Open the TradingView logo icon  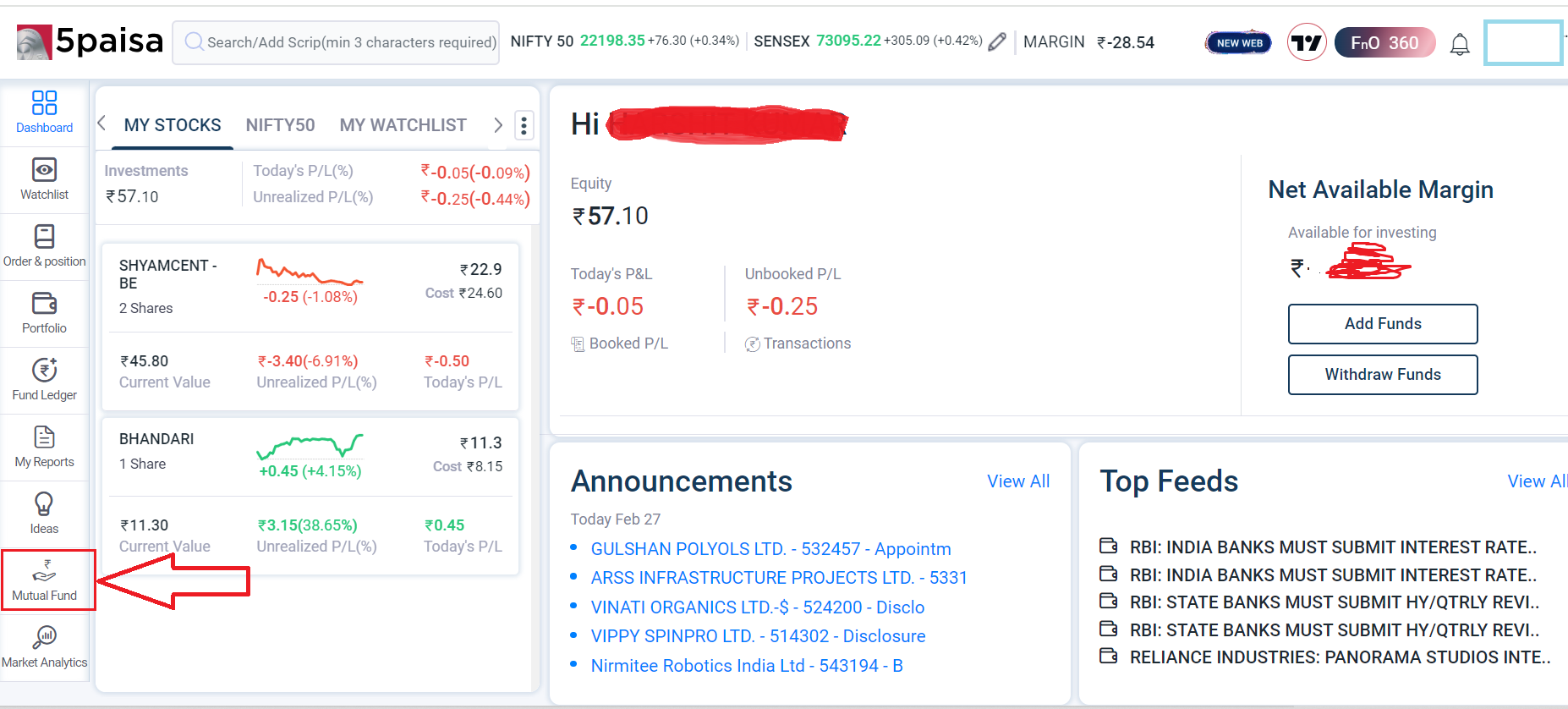click(1307, 42)
